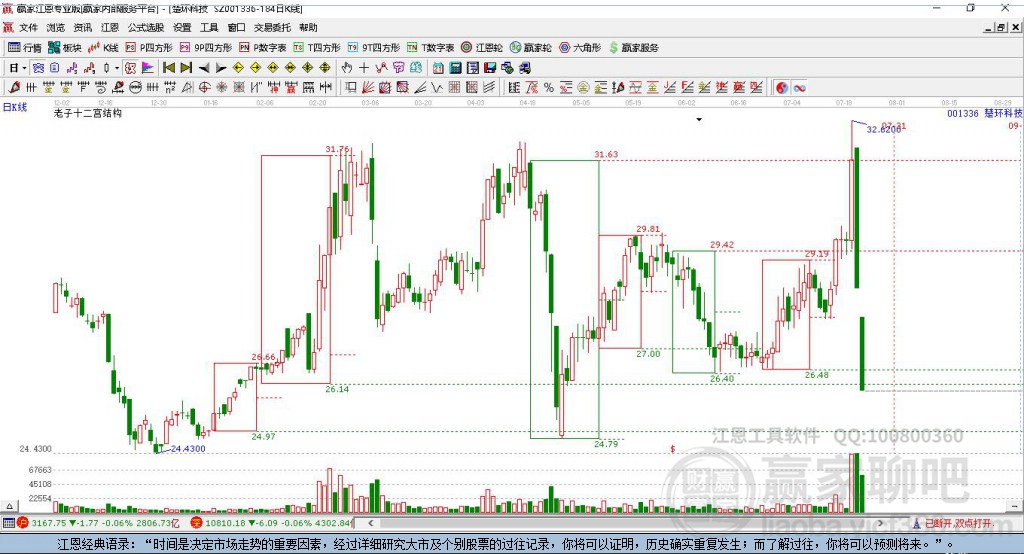Open the 江恩轮 Gann wheel
1024x554 pixels.
tap(482, 48)
